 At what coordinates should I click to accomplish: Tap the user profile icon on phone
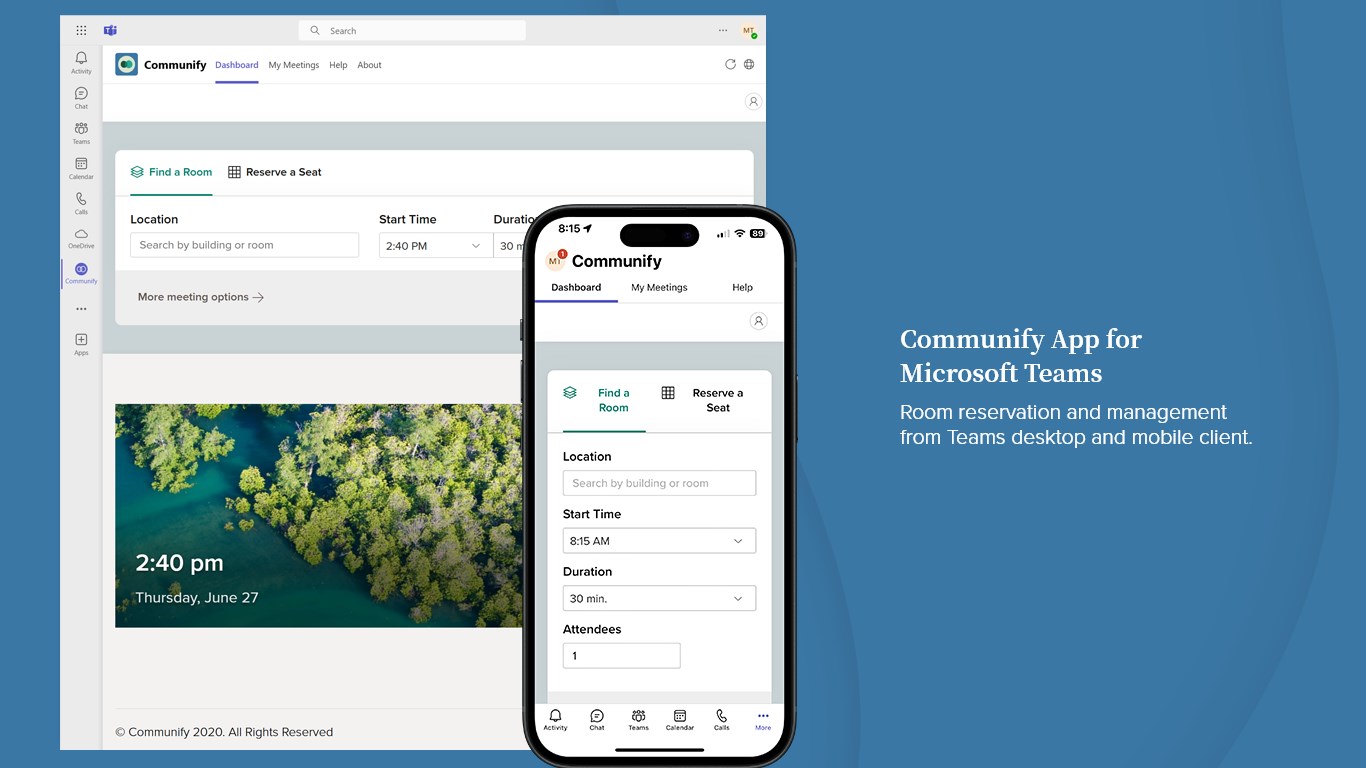758,321
